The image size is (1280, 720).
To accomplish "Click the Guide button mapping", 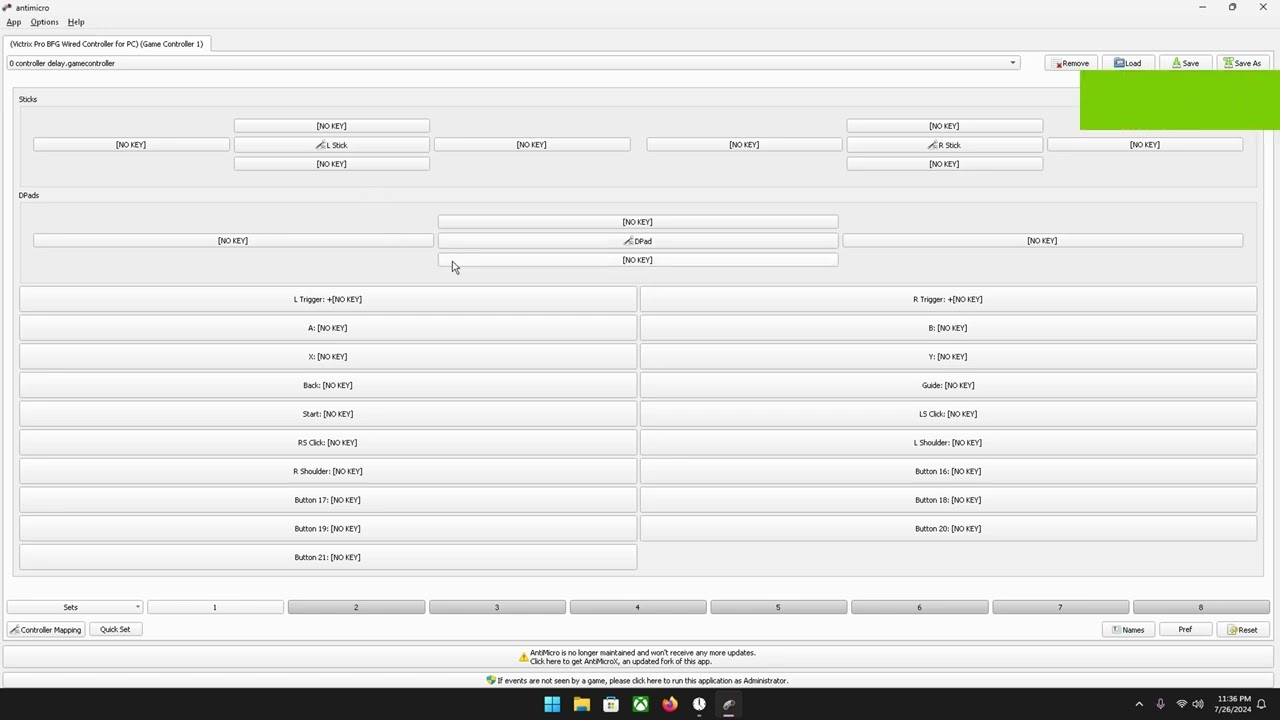I will (x=948, y=385).
